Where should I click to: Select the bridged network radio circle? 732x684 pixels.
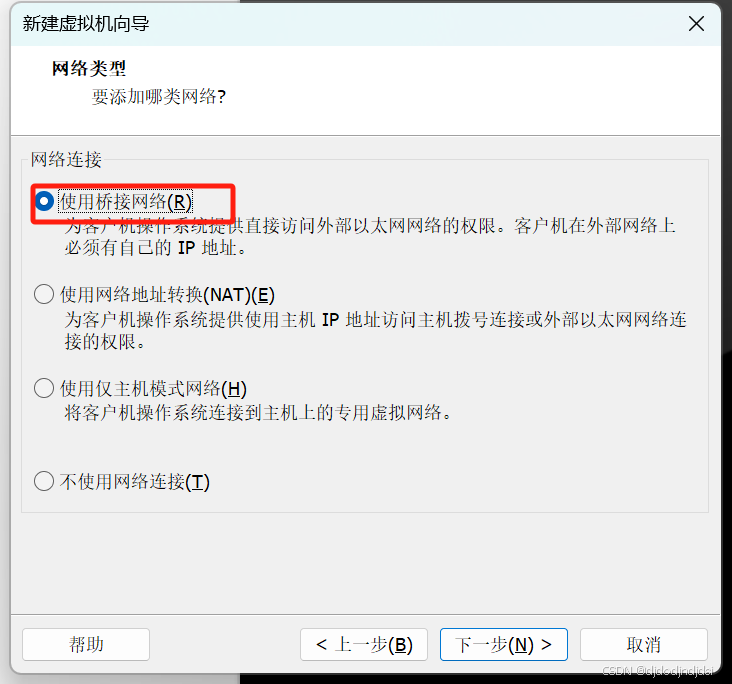coord(44,202)
